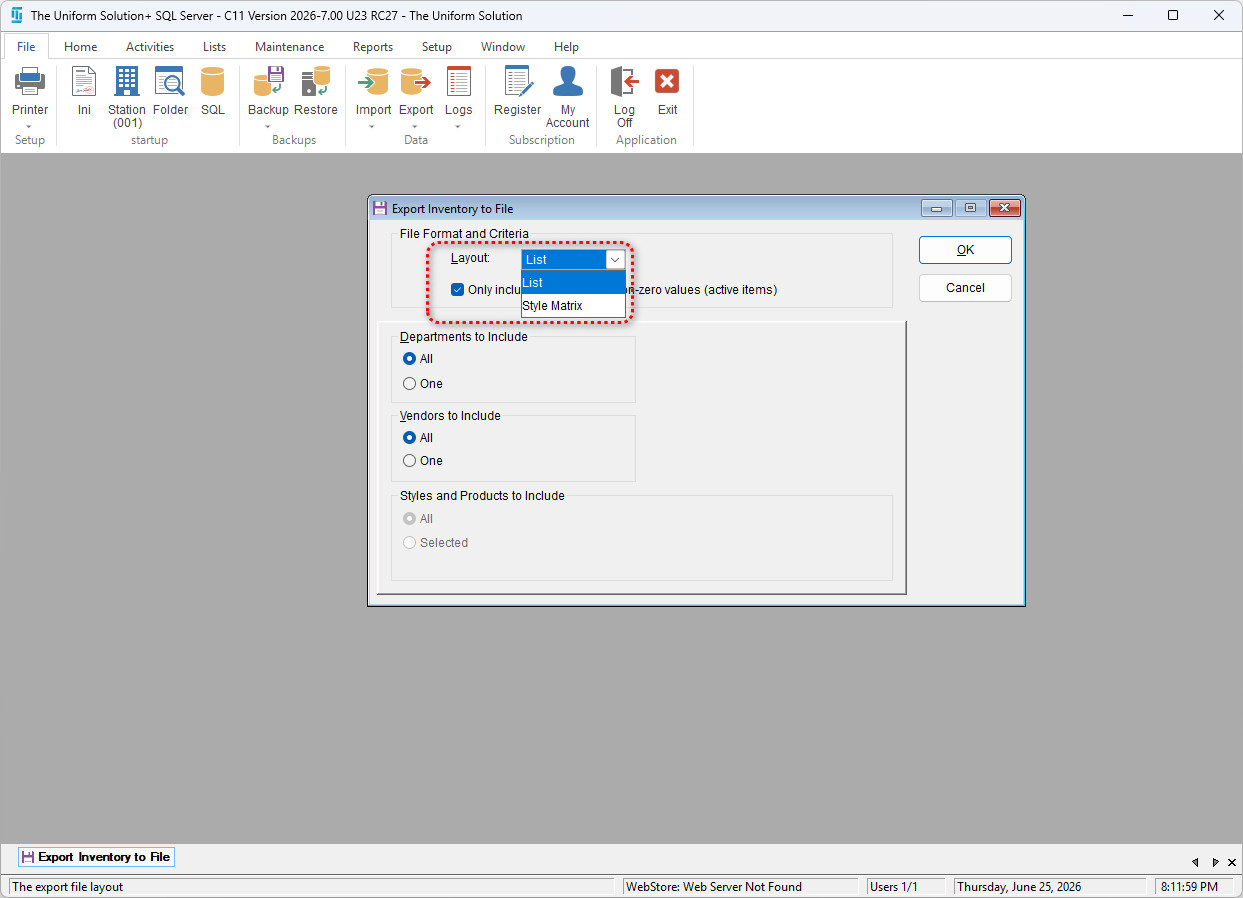This screenshot has height=898, width=1243.
Task: Click the clock '8:11:59 PM'
Action: coord(1188,886)
